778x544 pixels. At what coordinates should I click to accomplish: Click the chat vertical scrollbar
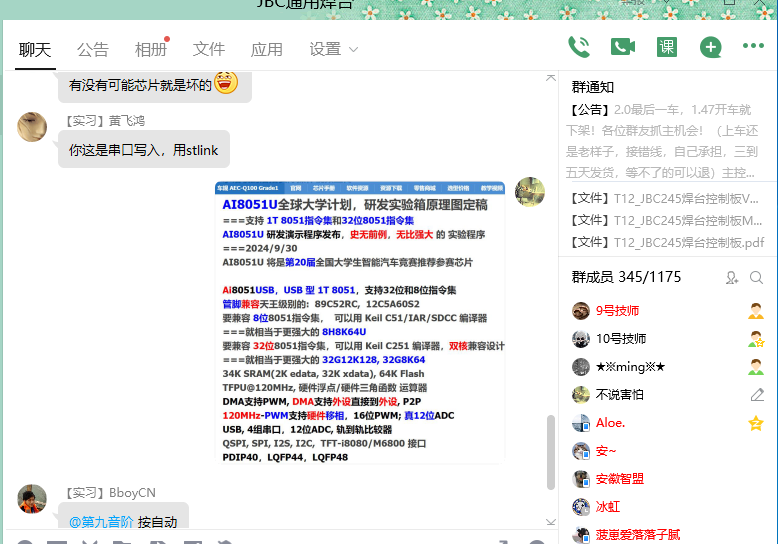tap(550, 452)
